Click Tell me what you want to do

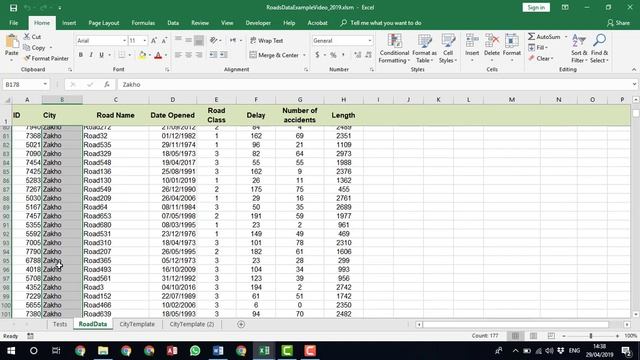[381, 23]
